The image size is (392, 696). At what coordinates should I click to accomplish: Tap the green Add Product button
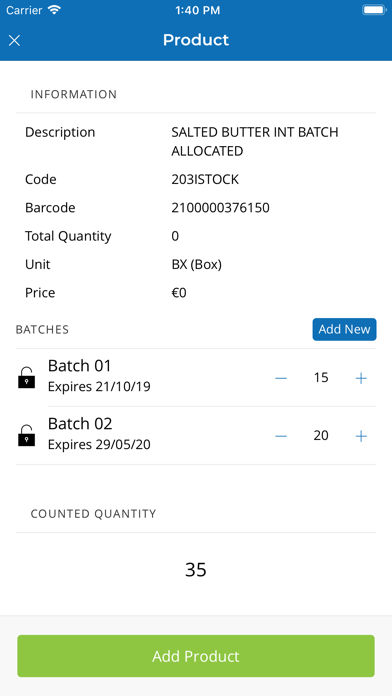click(196, 656)
